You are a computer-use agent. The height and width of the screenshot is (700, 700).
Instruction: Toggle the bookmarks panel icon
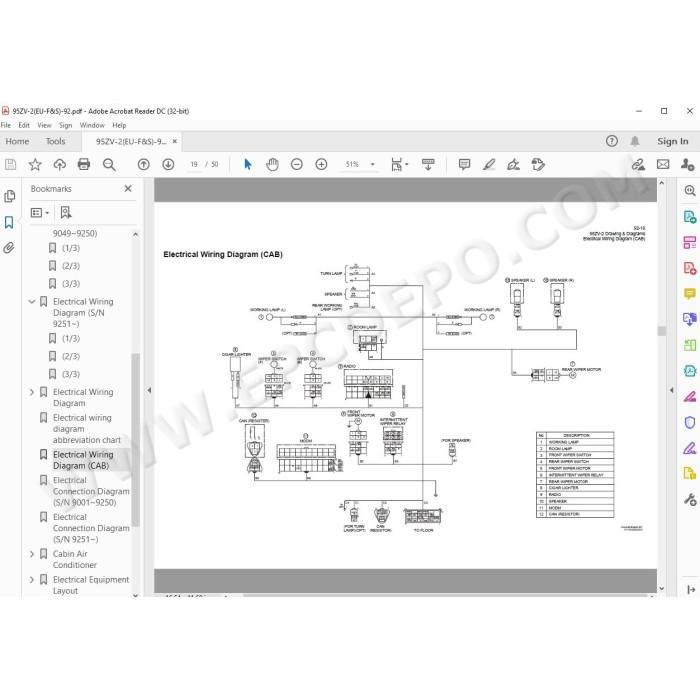point(9,222)
